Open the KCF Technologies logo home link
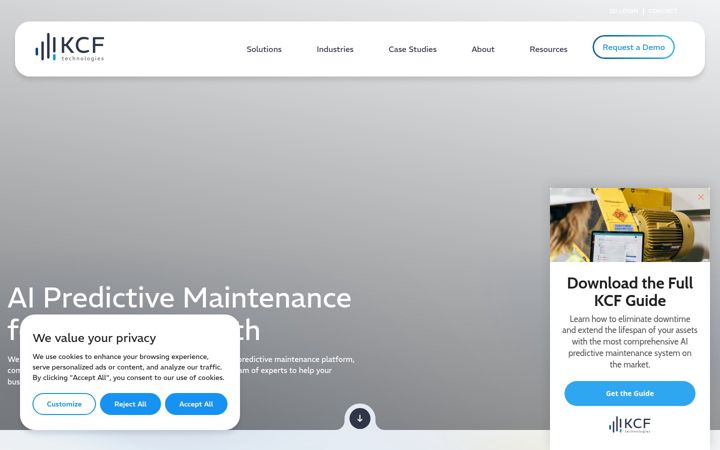 point(70,47)
